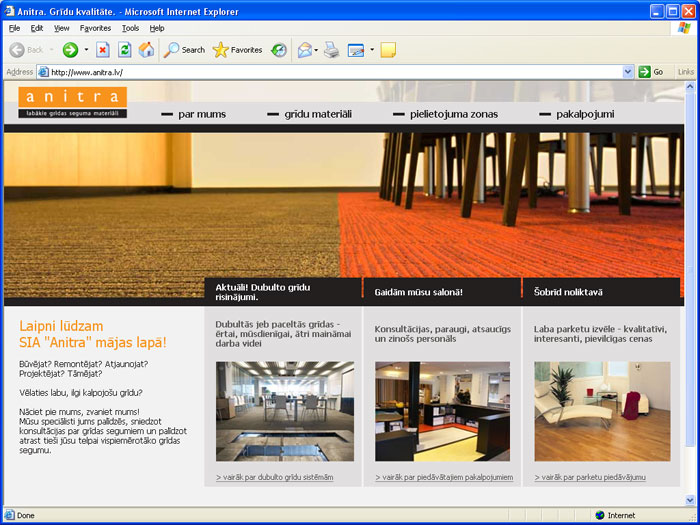Click the scrollbar down arrow
The height and width of the screenshot is (525, 700).
690,500
